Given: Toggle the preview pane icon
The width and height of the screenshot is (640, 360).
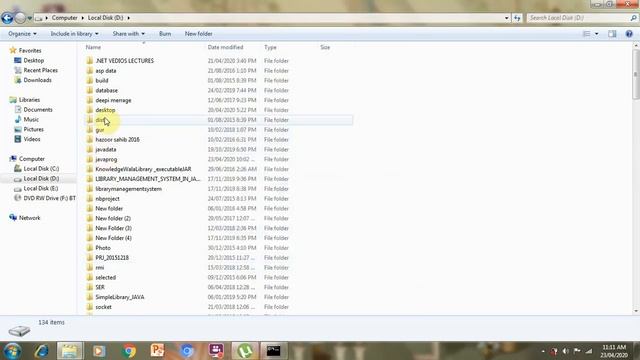Looking at the screenshot, I should 612,34.
